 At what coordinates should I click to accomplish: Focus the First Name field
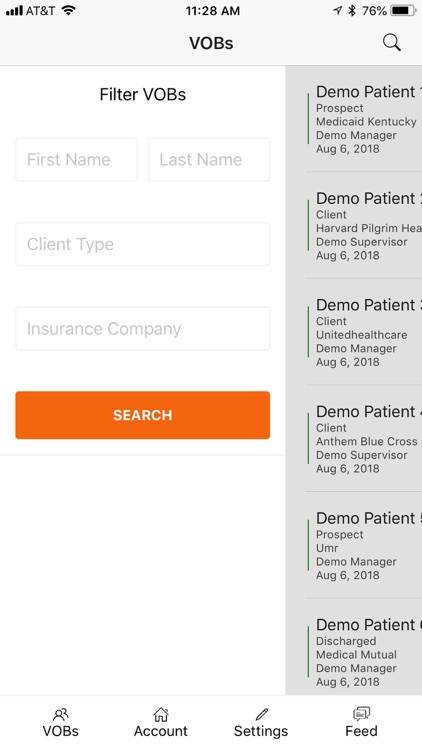(77, 160)
